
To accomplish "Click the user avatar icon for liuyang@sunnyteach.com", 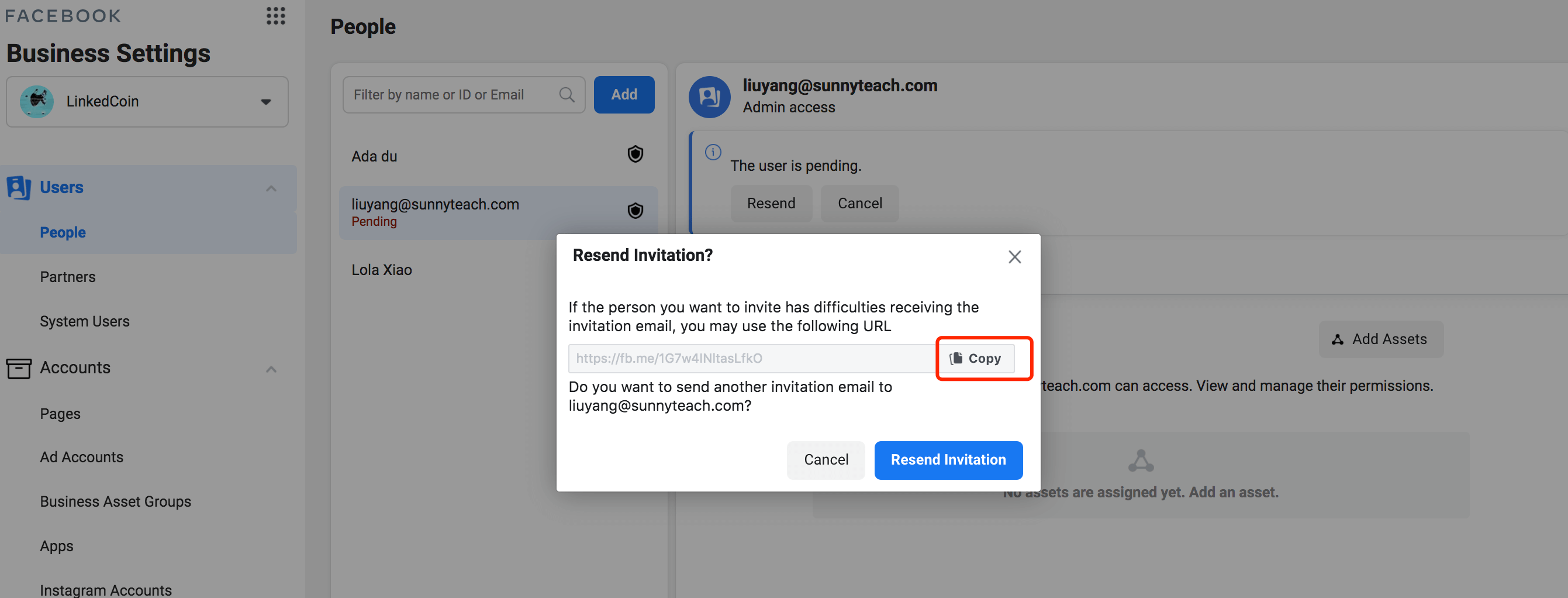I will [x=709, y=97].
